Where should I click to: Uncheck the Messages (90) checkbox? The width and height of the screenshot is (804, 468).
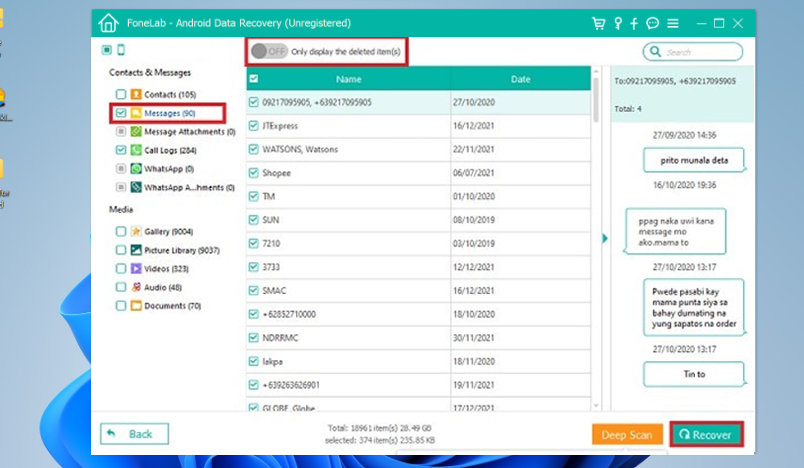point(120,113)
